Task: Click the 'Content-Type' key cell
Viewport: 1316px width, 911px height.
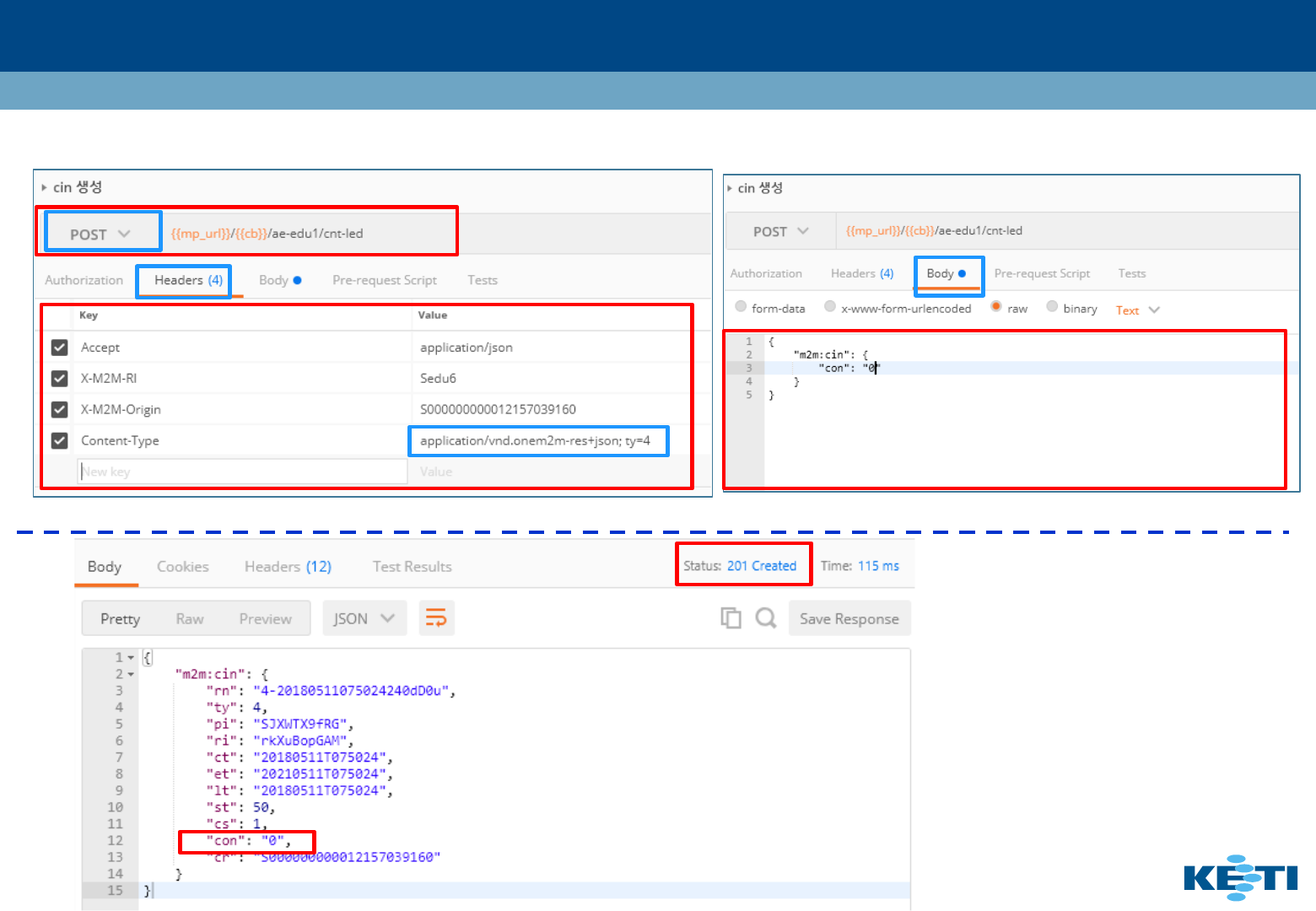Action: (x=120, y=440)
